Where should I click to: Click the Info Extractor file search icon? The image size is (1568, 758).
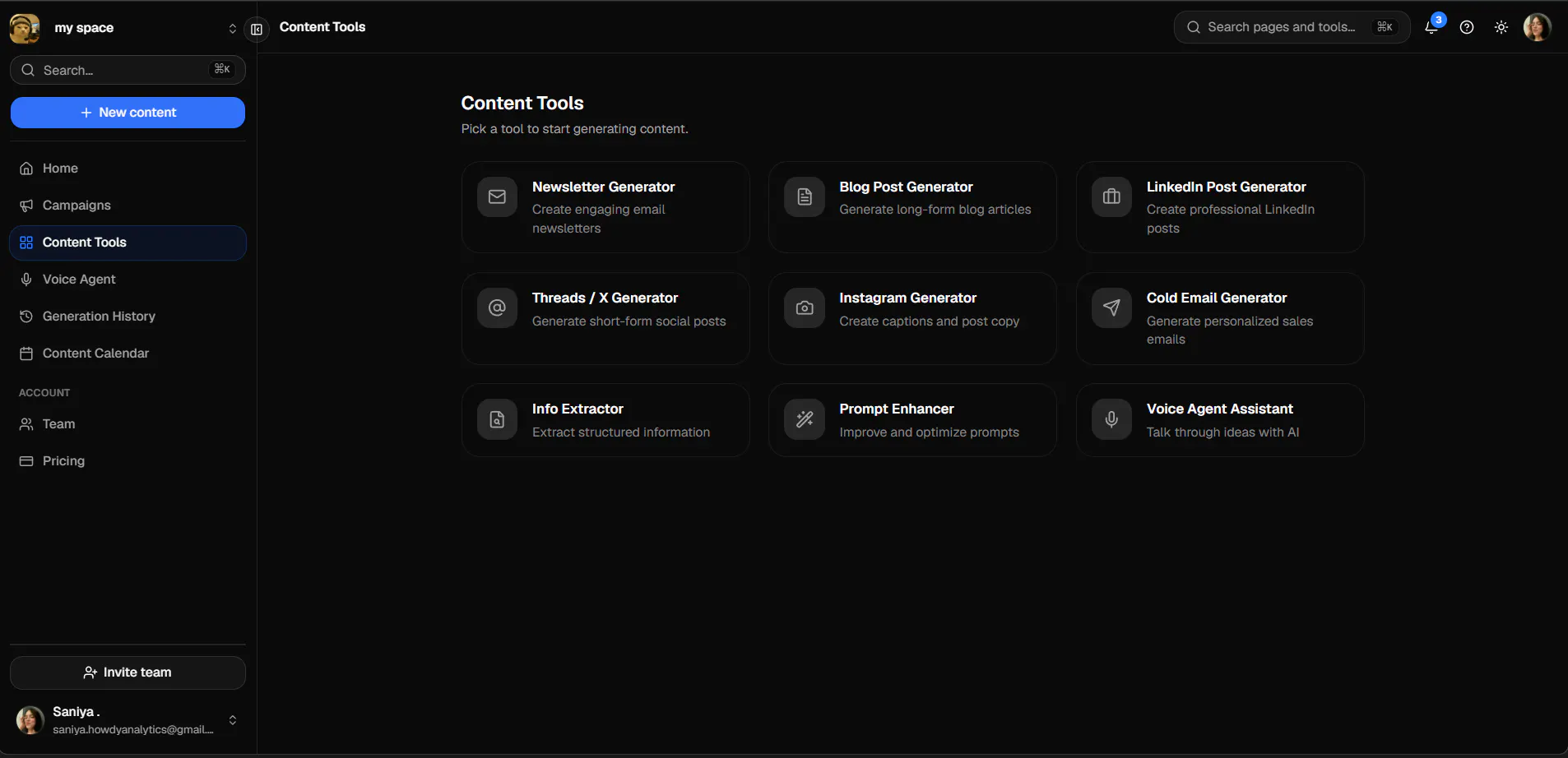tap(497, 419)
